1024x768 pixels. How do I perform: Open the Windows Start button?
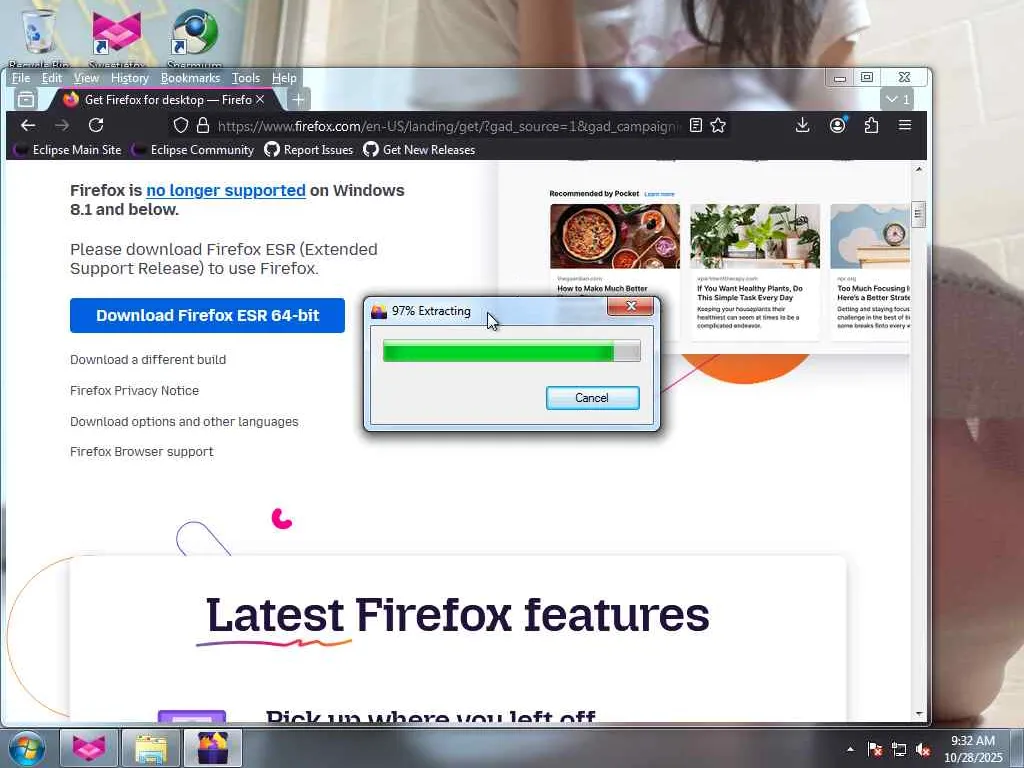[x=26, y=748]
